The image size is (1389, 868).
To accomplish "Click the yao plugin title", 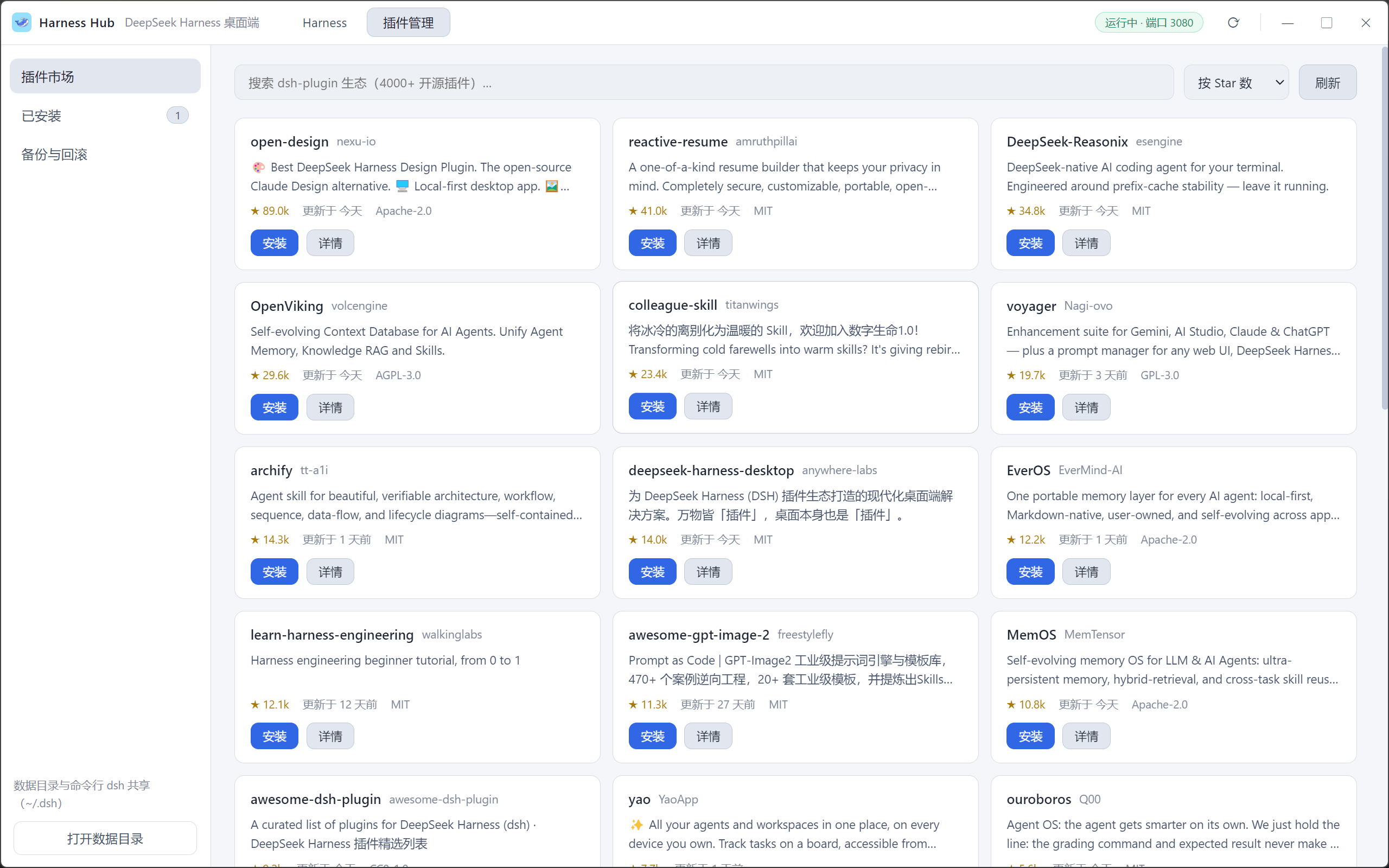I will point(639,799).
